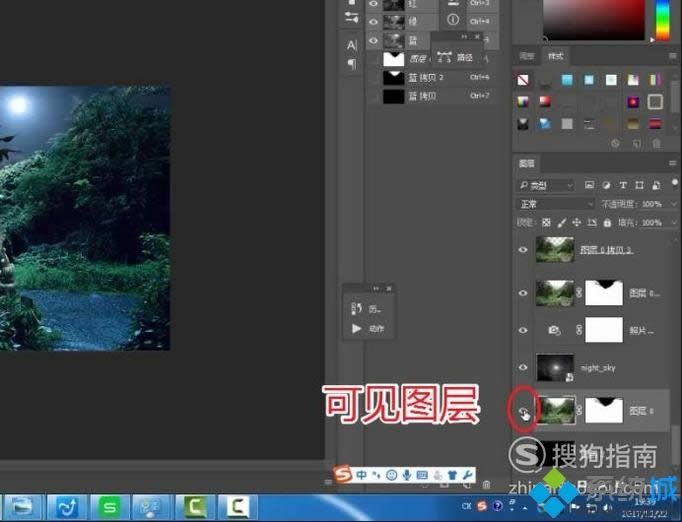Toggle visibility of blue (蓝) channel

tap(373, 40)
